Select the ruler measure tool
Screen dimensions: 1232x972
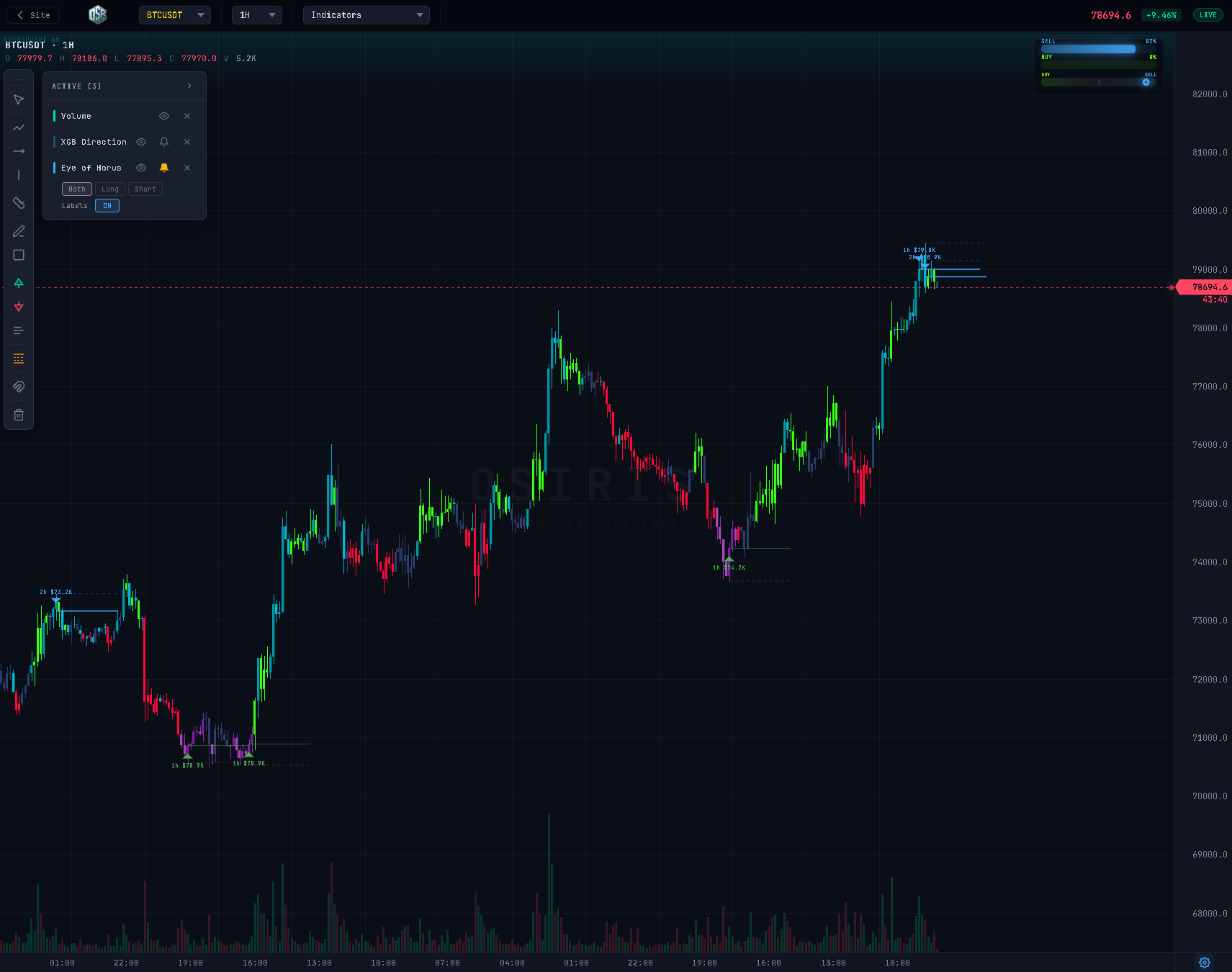(19, 203)
